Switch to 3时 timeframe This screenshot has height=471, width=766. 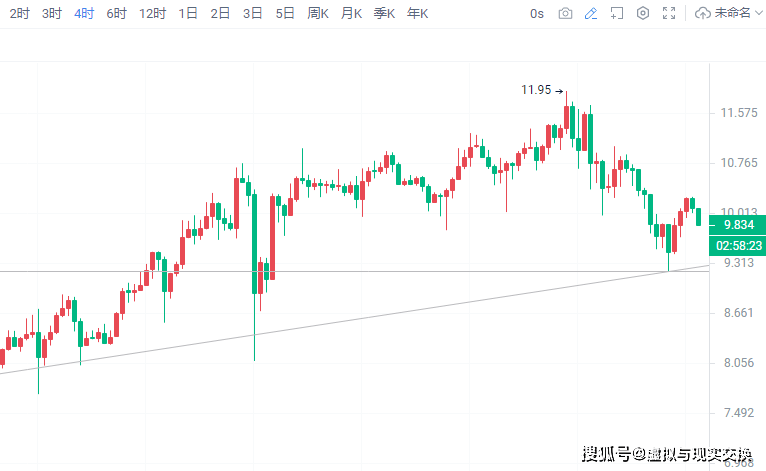(x=52, y=14)
